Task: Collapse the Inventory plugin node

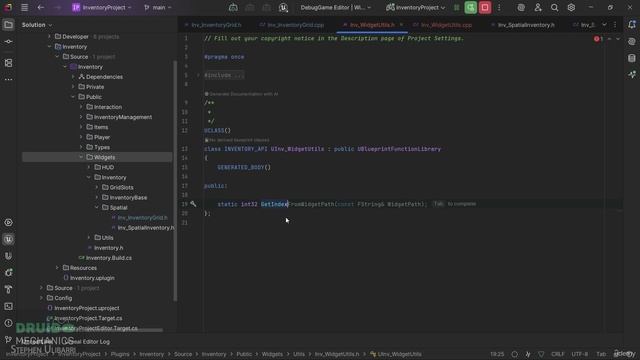Action: [49, 47]
